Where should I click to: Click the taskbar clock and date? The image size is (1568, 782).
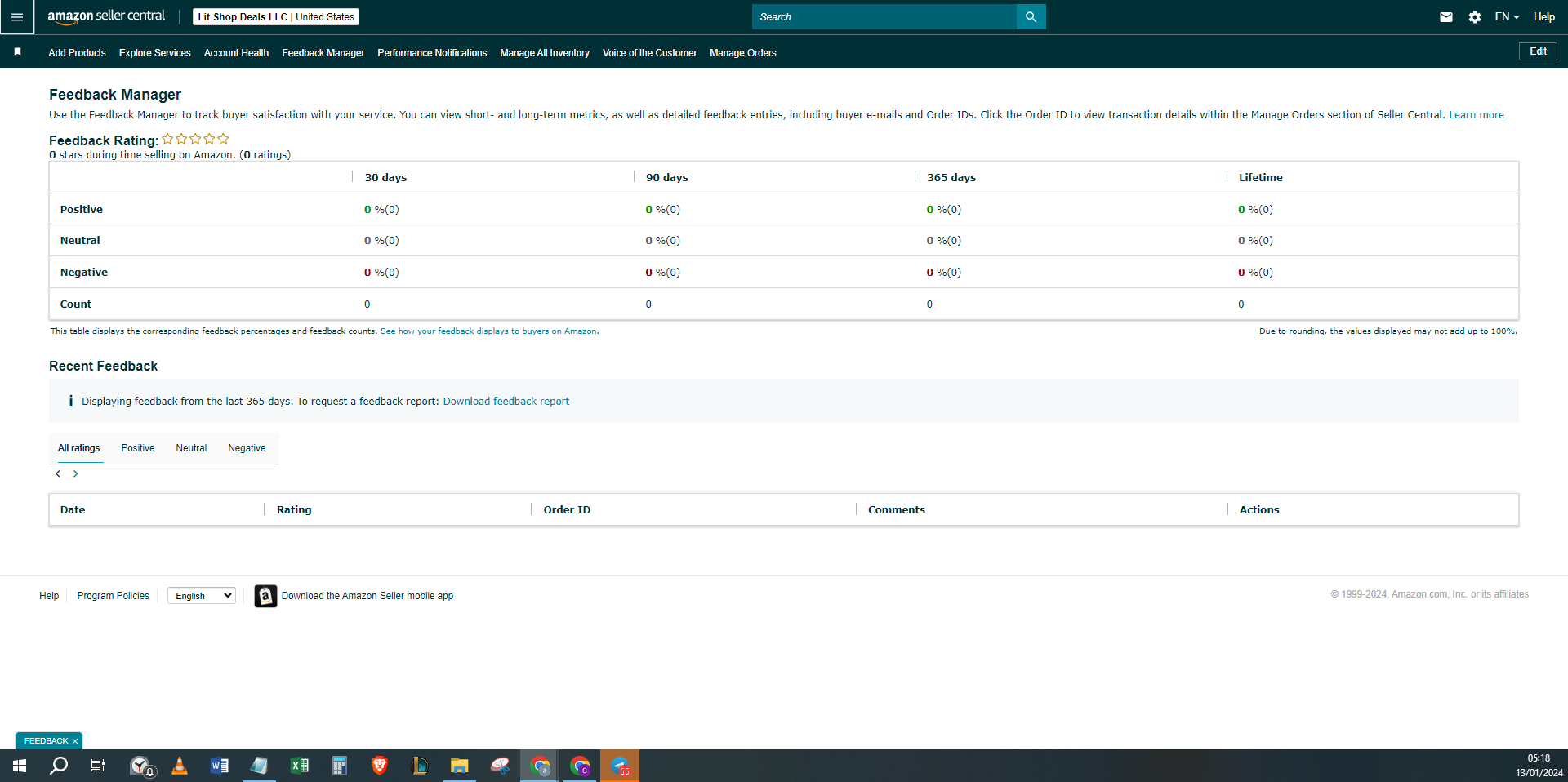(x=1539, y=766)
